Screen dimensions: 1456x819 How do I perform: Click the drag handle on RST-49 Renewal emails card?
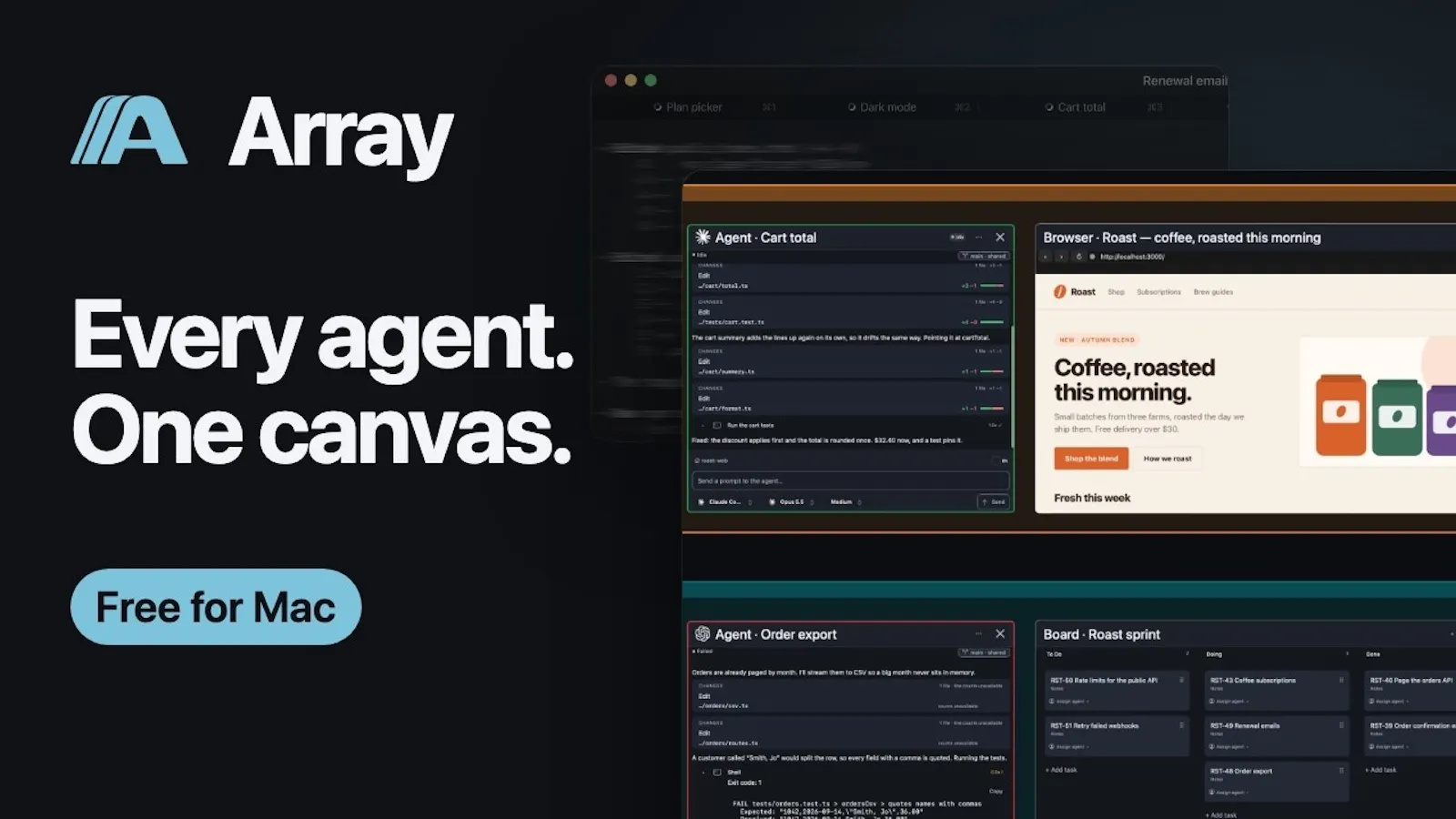point(1340,725)
